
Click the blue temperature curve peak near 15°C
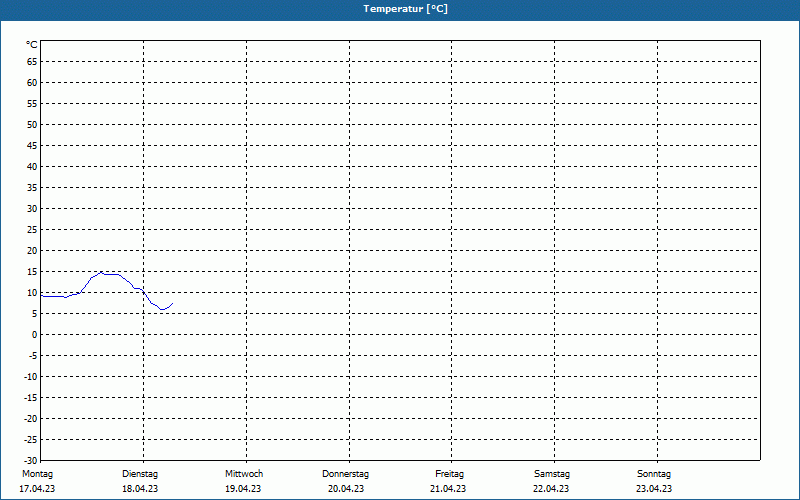101,273
